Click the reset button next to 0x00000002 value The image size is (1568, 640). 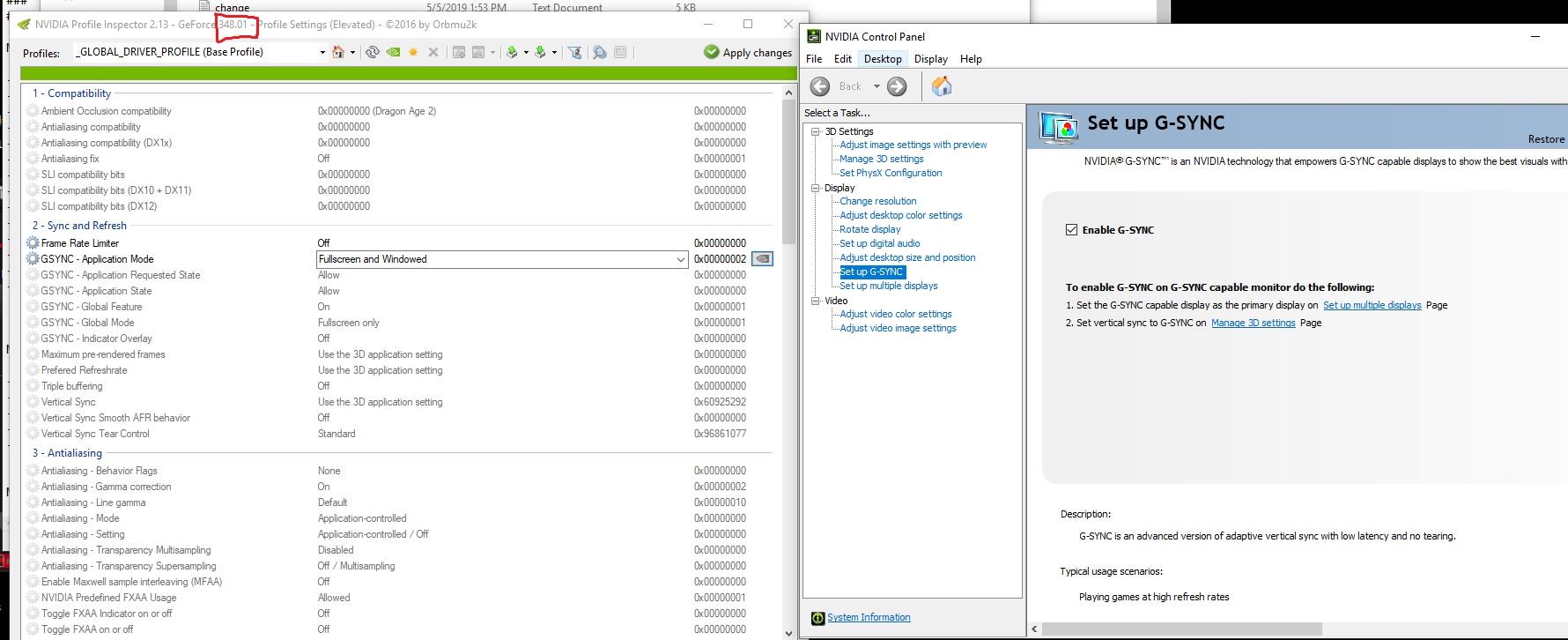[x=763, y=259]
